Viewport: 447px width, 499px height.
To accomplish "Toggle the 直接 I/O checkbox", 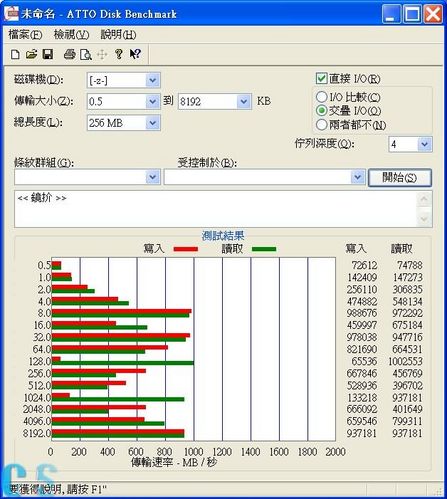I will point(321,78).
